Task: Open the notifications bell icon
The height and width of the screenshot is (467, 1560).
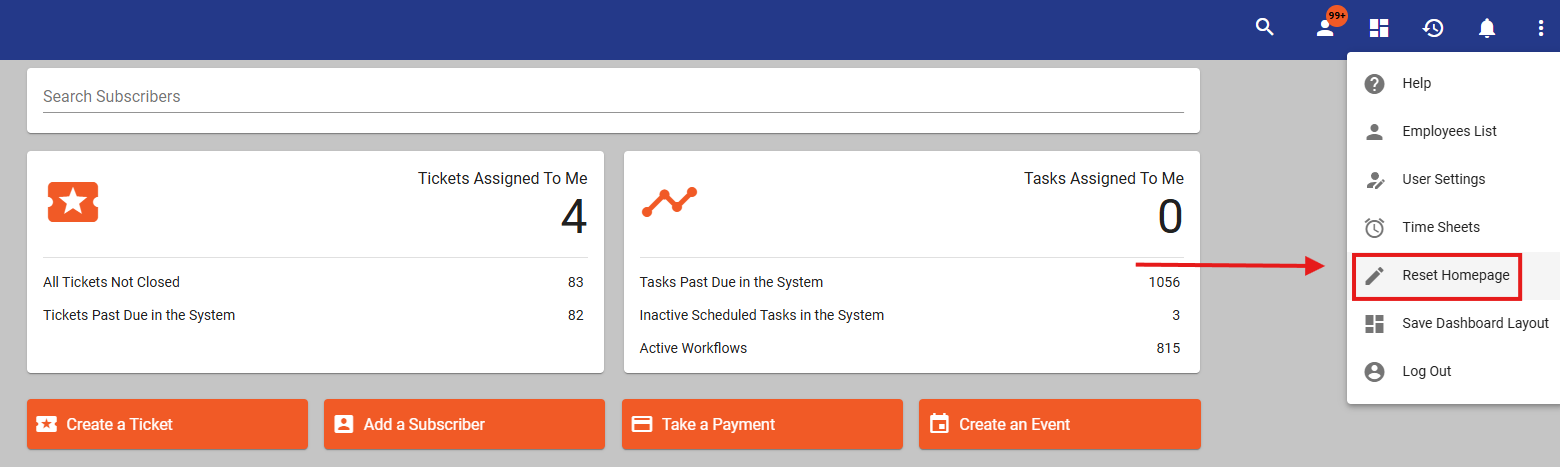Action: 1487,28
